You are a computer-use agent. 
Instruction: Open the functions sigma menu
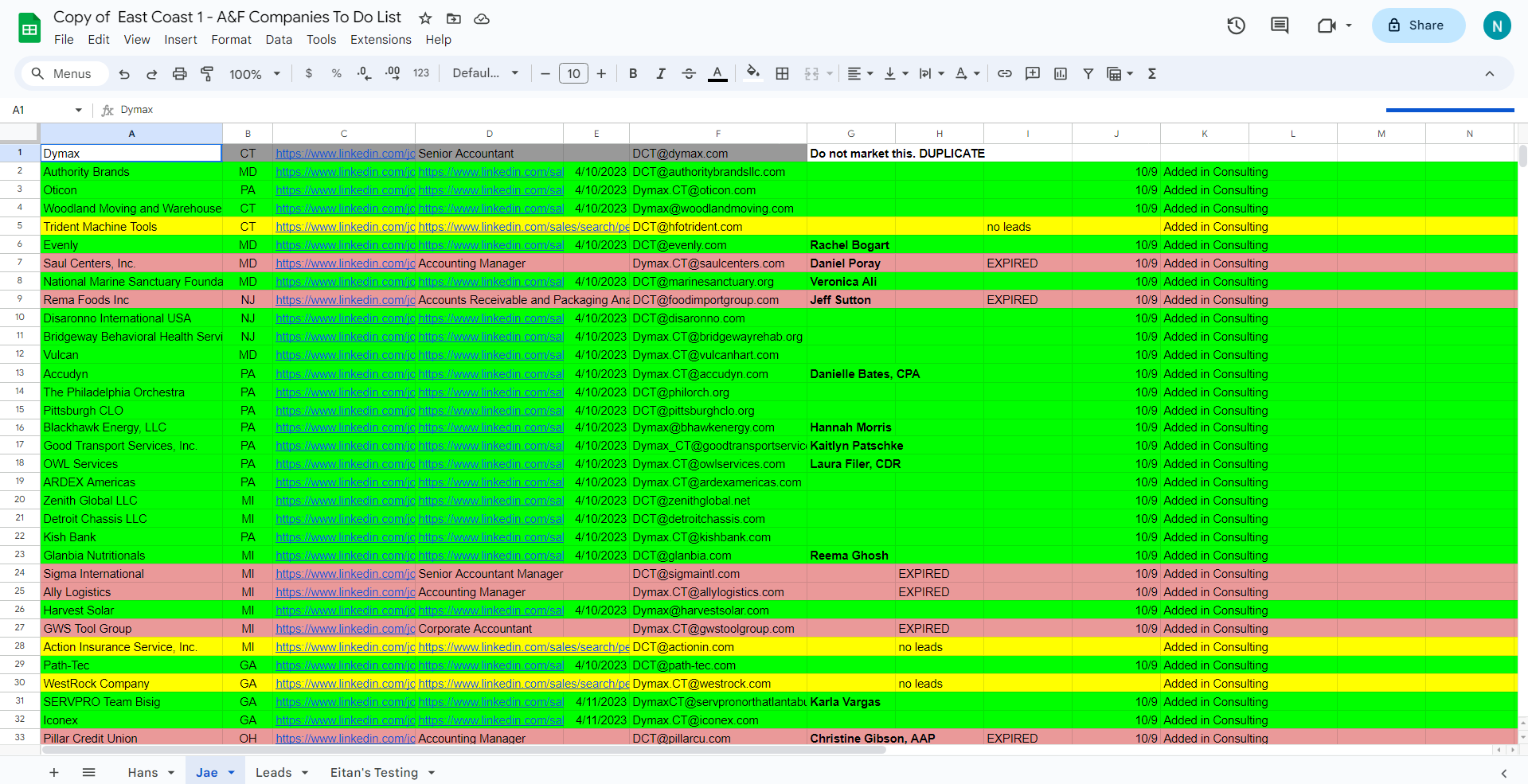click(1151, 74)
